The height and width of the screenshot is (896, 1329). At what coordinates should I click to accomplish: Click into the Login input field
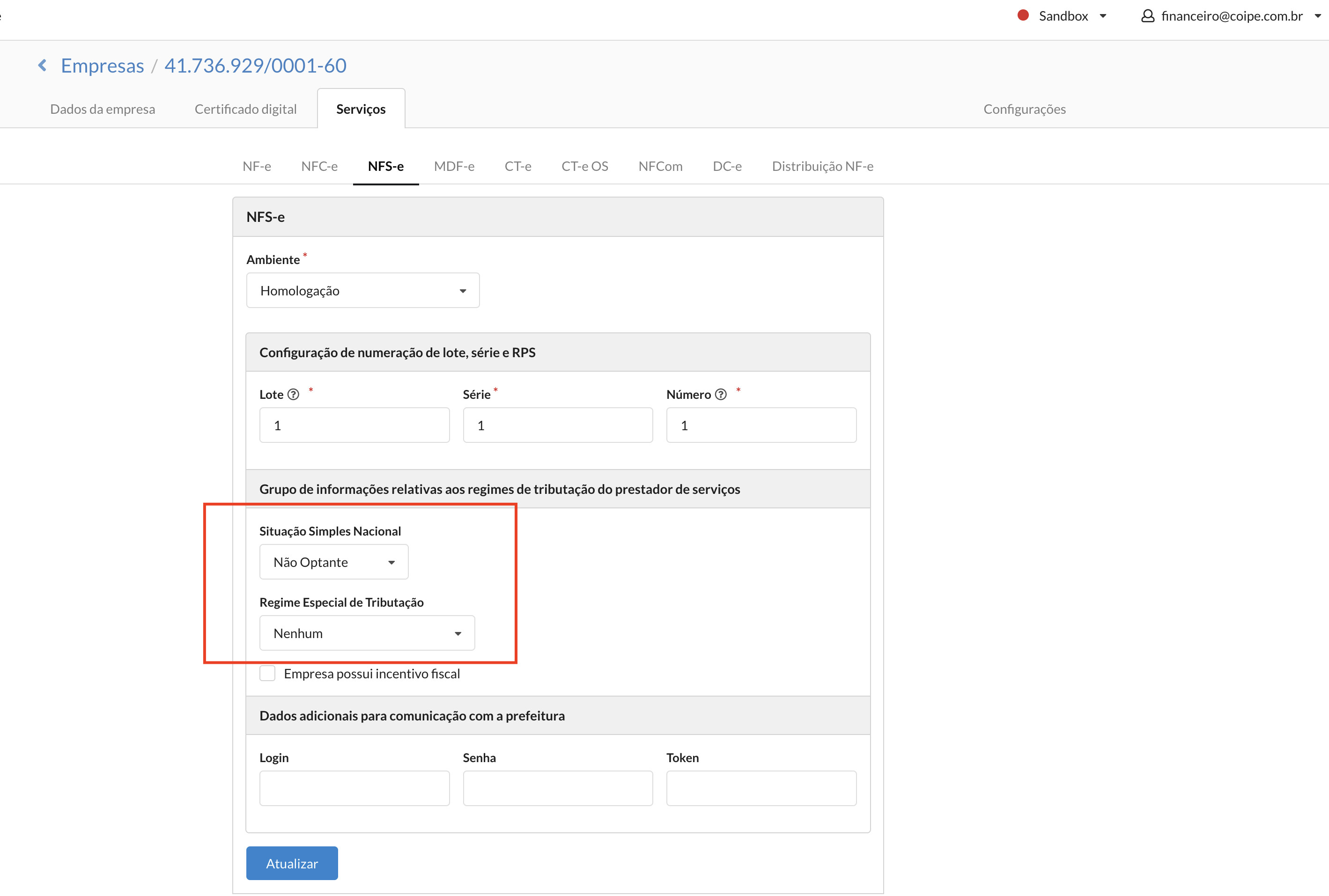click(x=354, y=788)
